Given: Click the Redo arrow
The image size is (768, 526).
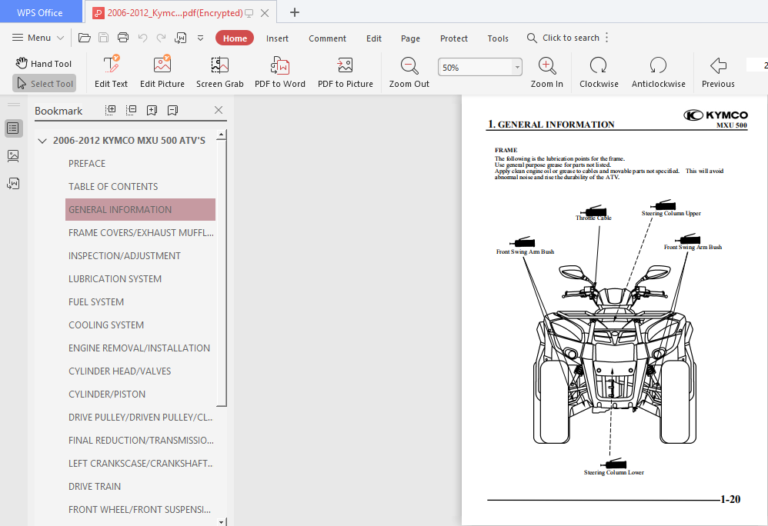Looking at the screenshot, I should (161, 38).
